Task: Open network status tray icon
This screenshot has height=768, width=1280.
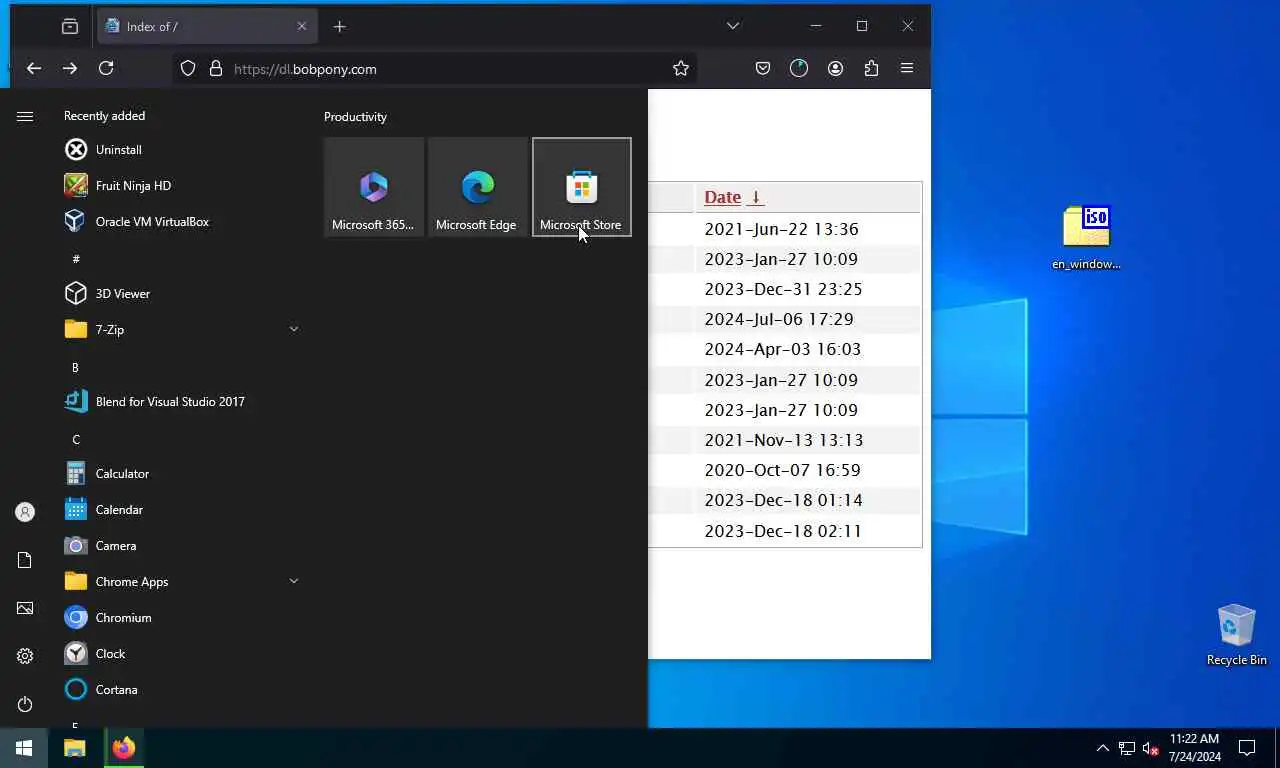Action: [x=1126, y=748]
